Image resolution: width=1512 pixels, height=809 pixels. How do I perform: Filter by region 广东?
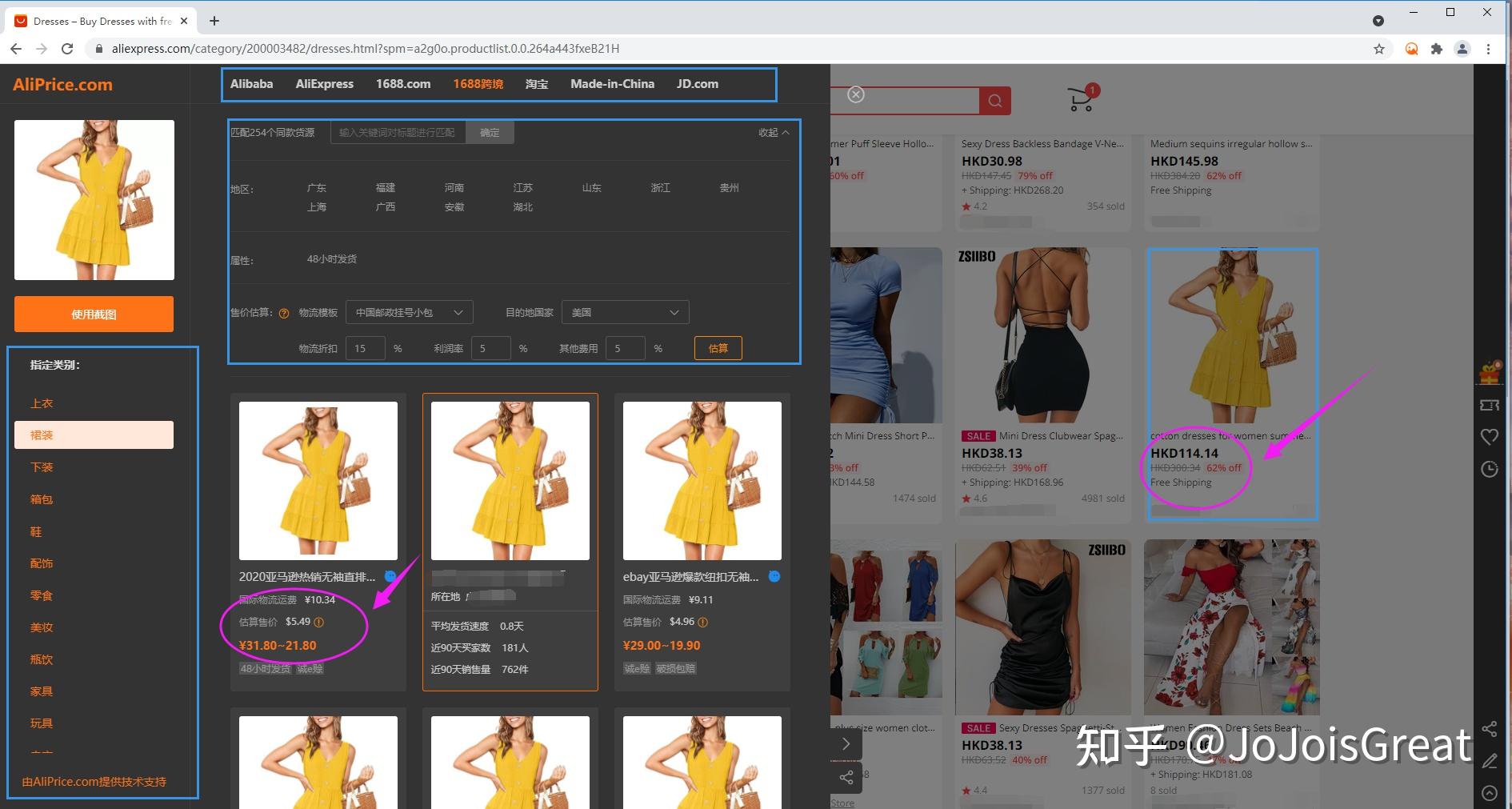pyautogui.click(x=317, y=188)
